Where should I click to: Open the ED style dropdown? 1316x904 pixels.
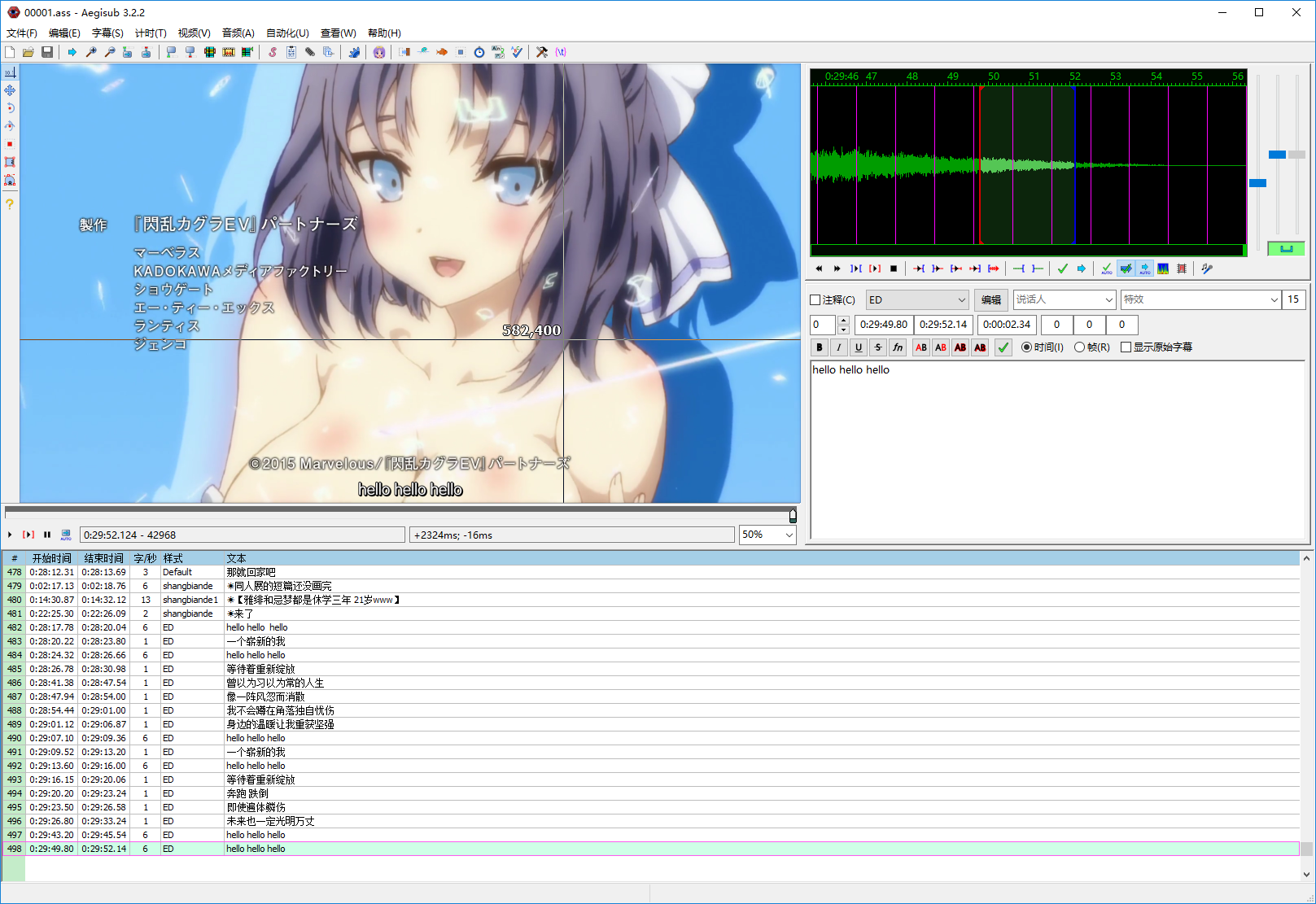point(917,300)
